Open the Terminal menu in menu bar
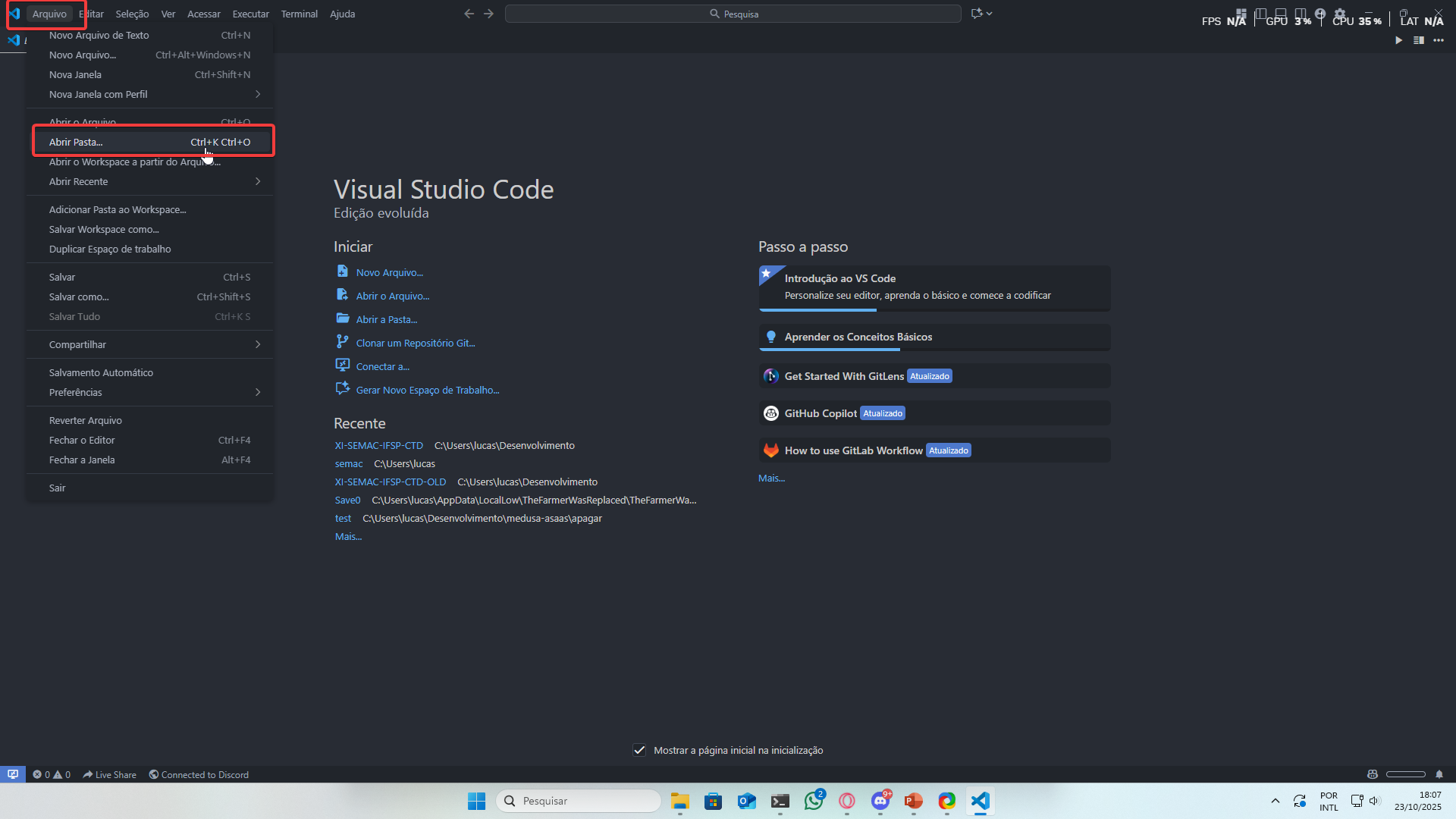 click(299, 14)
